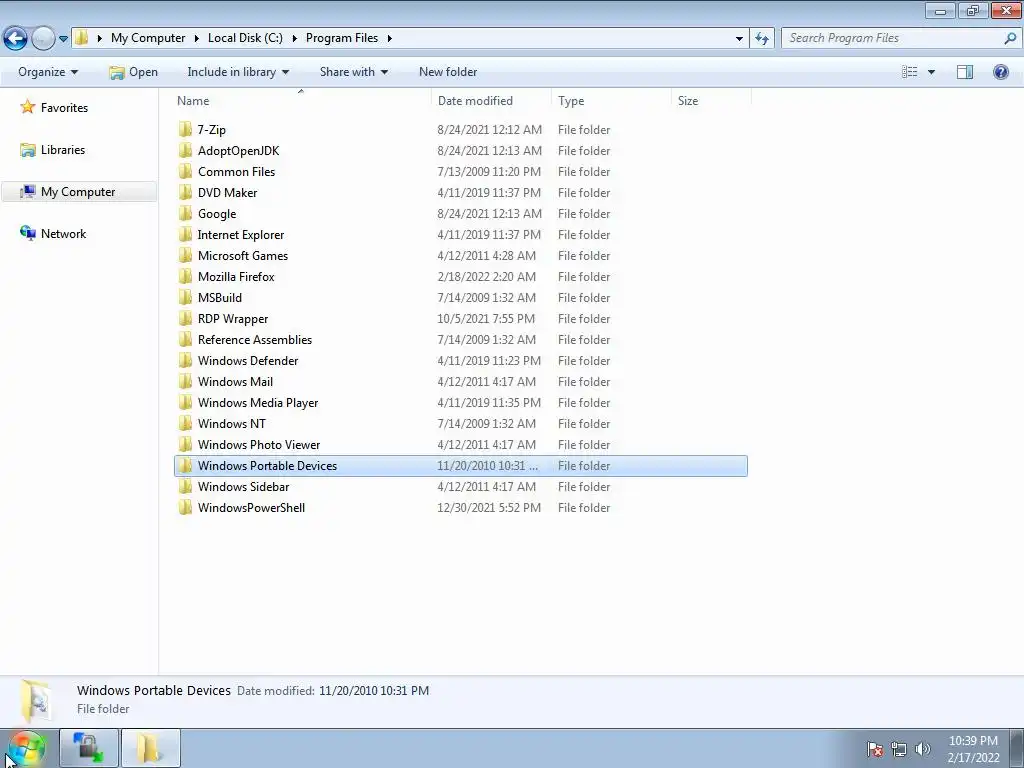1024x768 pixels.
Task: Toggle the preview pane icon
Action: pos(965,72)
